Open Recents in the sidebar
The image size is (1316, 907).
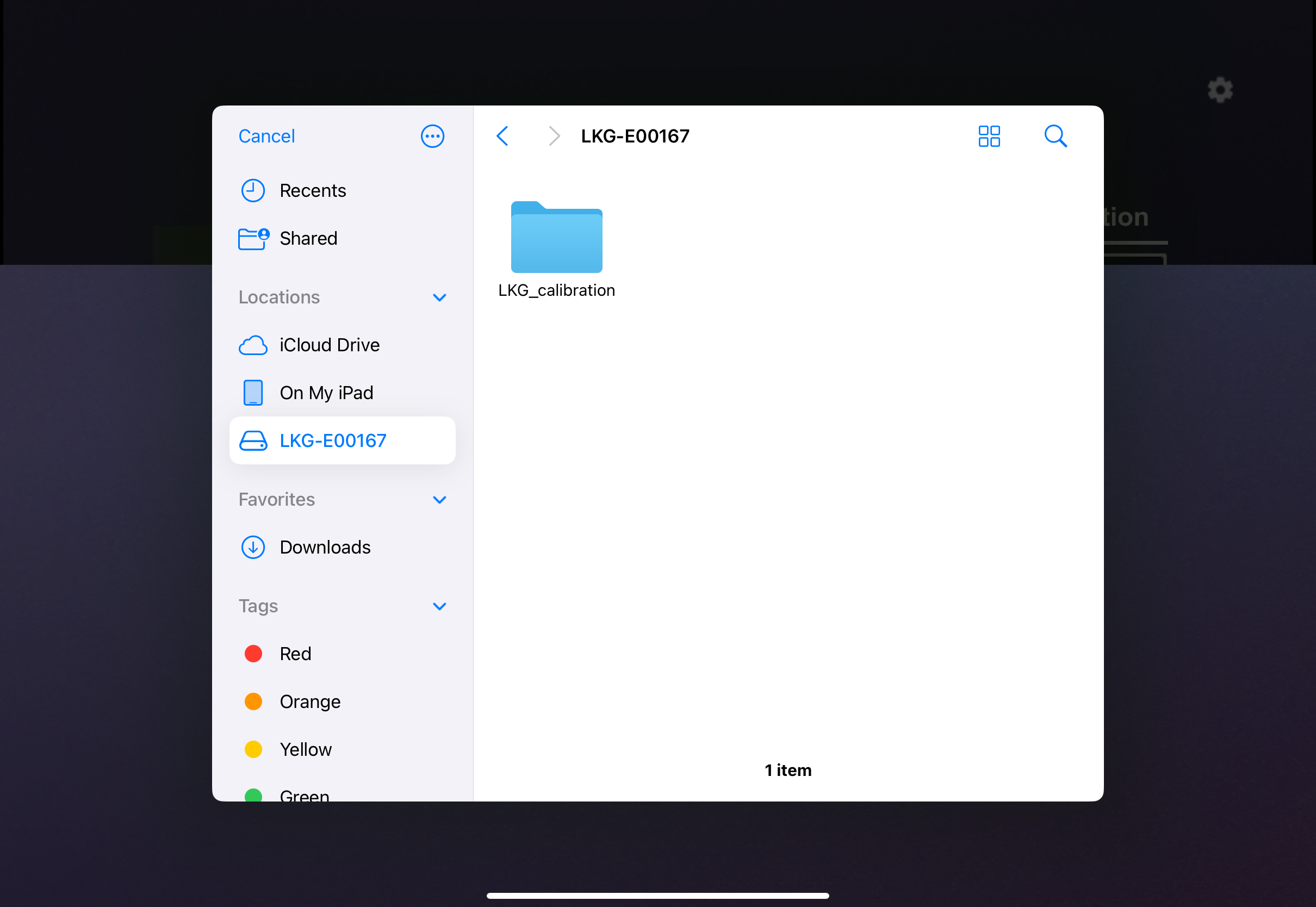[x=312, y=191]
